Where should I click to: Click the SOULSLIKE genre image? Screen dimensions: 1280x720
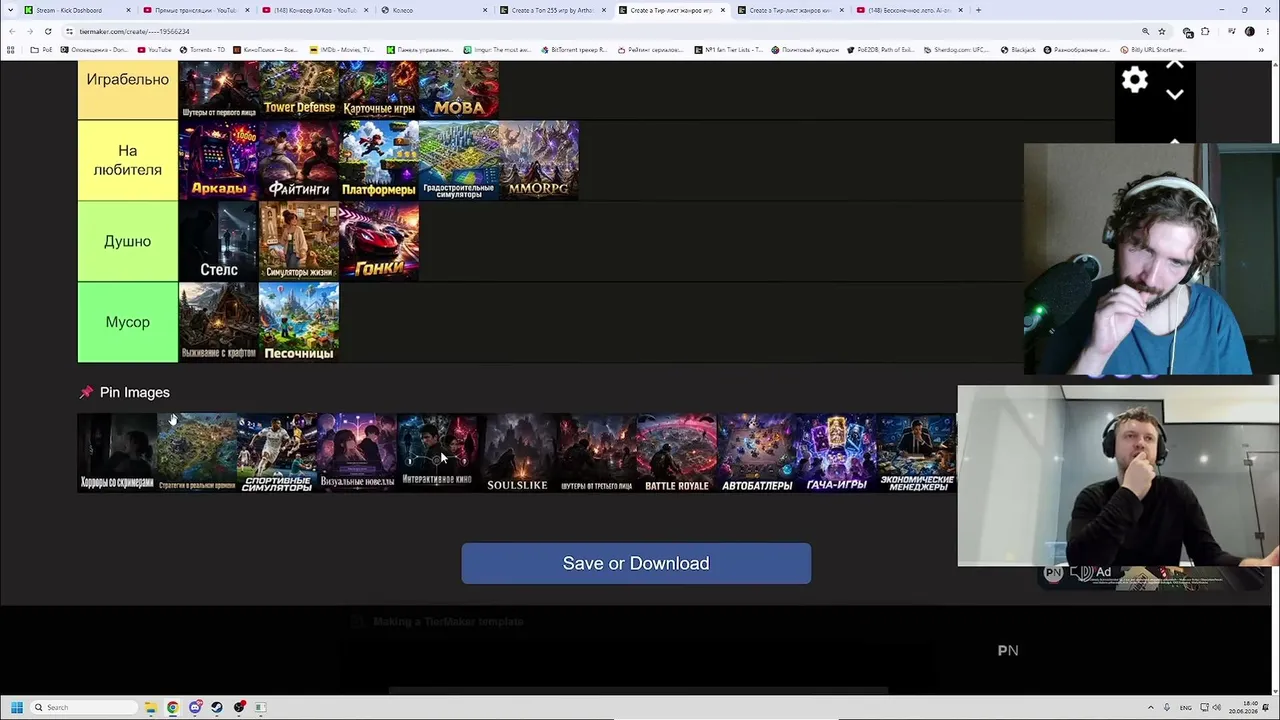[517, 453]
